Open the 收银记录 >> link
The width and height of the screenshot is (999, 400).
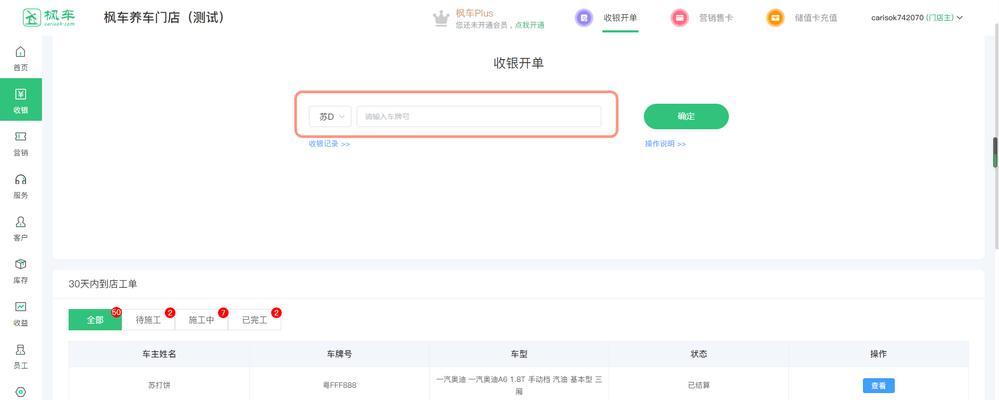coord(329,144)
